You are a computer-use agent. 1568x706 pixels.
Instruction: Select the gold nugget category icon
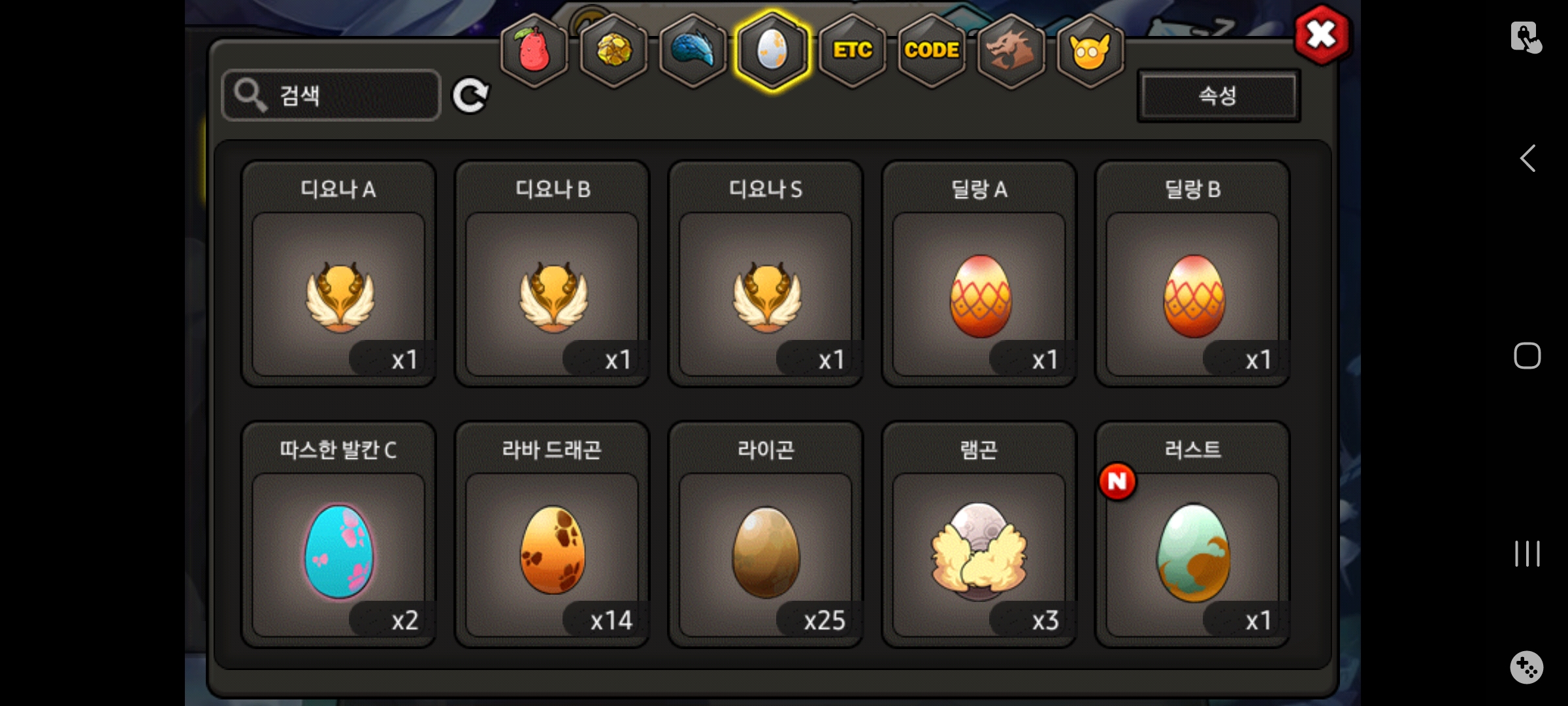(613, 50)
